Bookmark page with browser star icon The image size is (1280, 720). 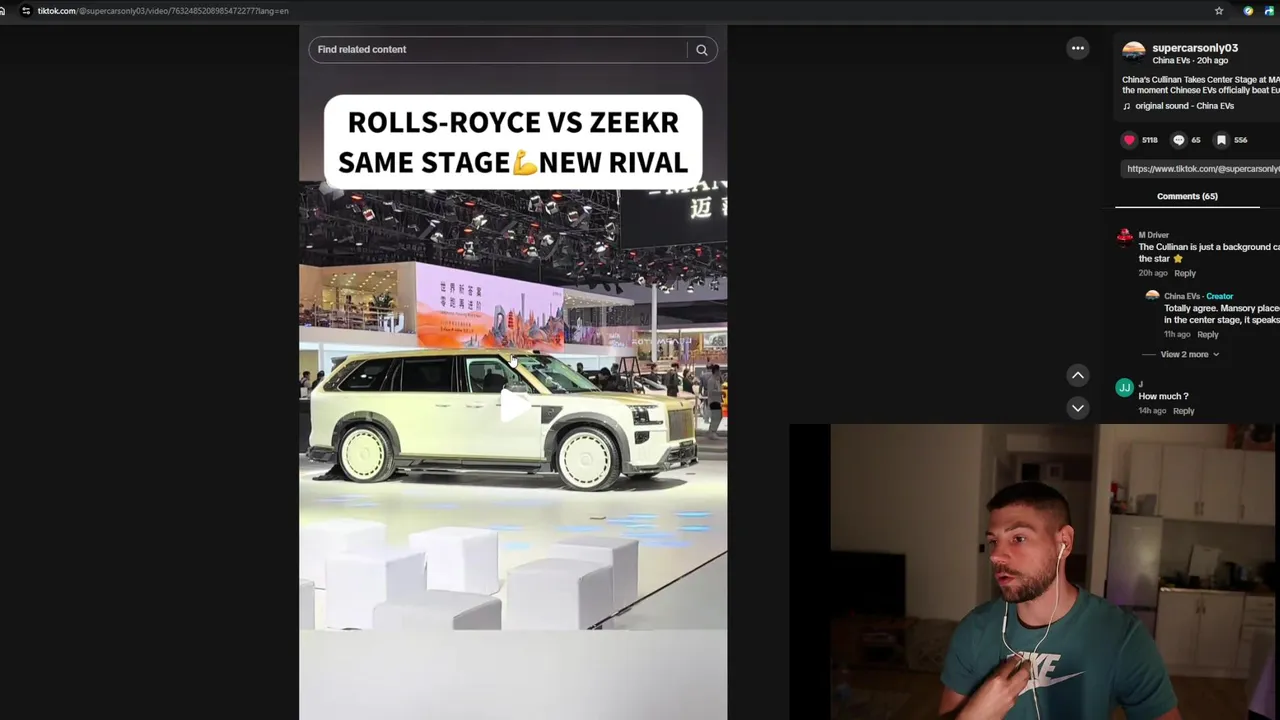coord(1219,11)
